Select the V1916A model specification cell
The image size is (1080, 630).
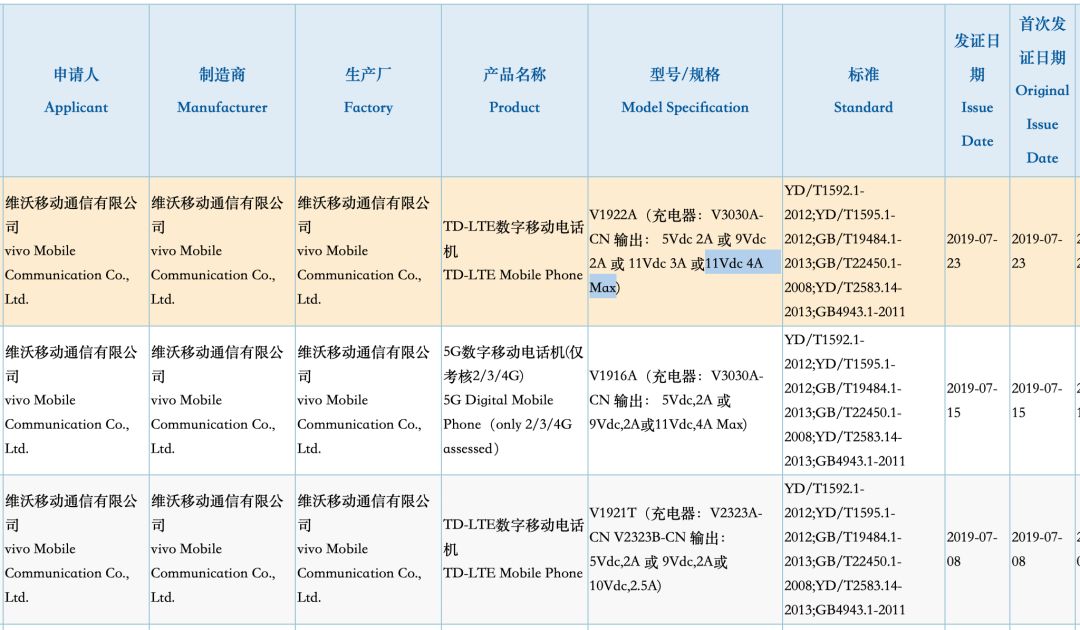685,400
